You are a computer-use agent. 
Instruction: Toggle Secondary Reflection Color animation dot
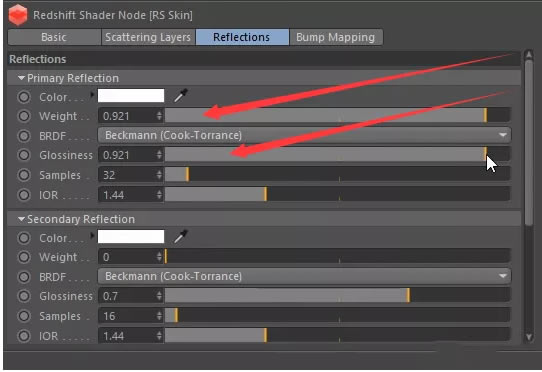click(x=24, y=238)
